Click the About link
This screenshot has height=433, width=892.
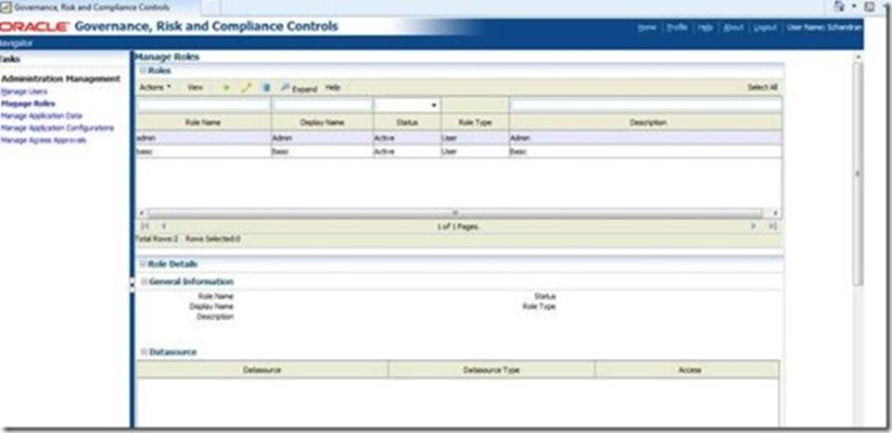pos(733,27)
